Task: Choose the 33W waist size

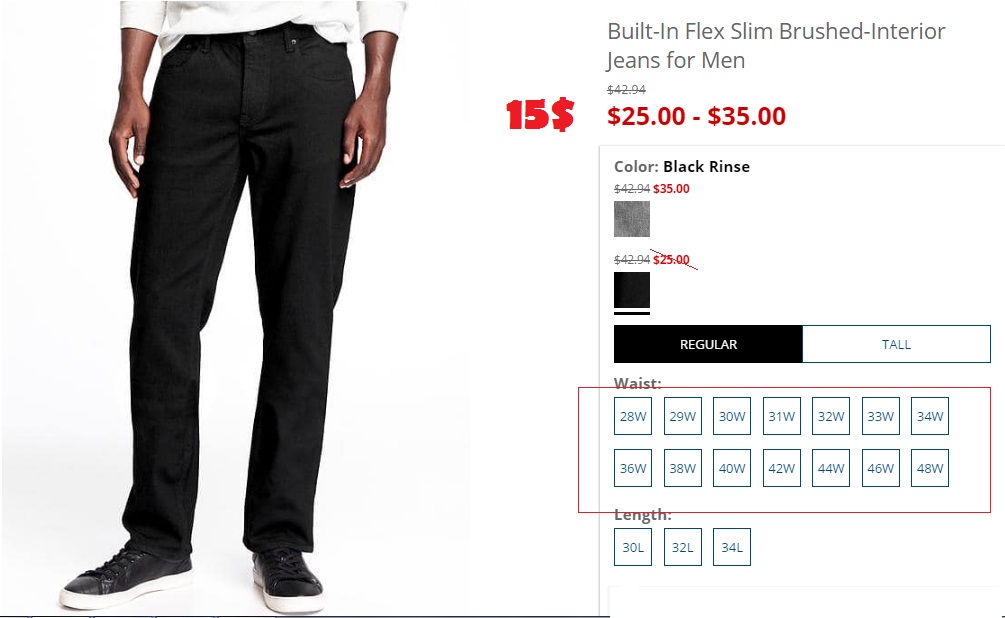Action: click(881, 416)
